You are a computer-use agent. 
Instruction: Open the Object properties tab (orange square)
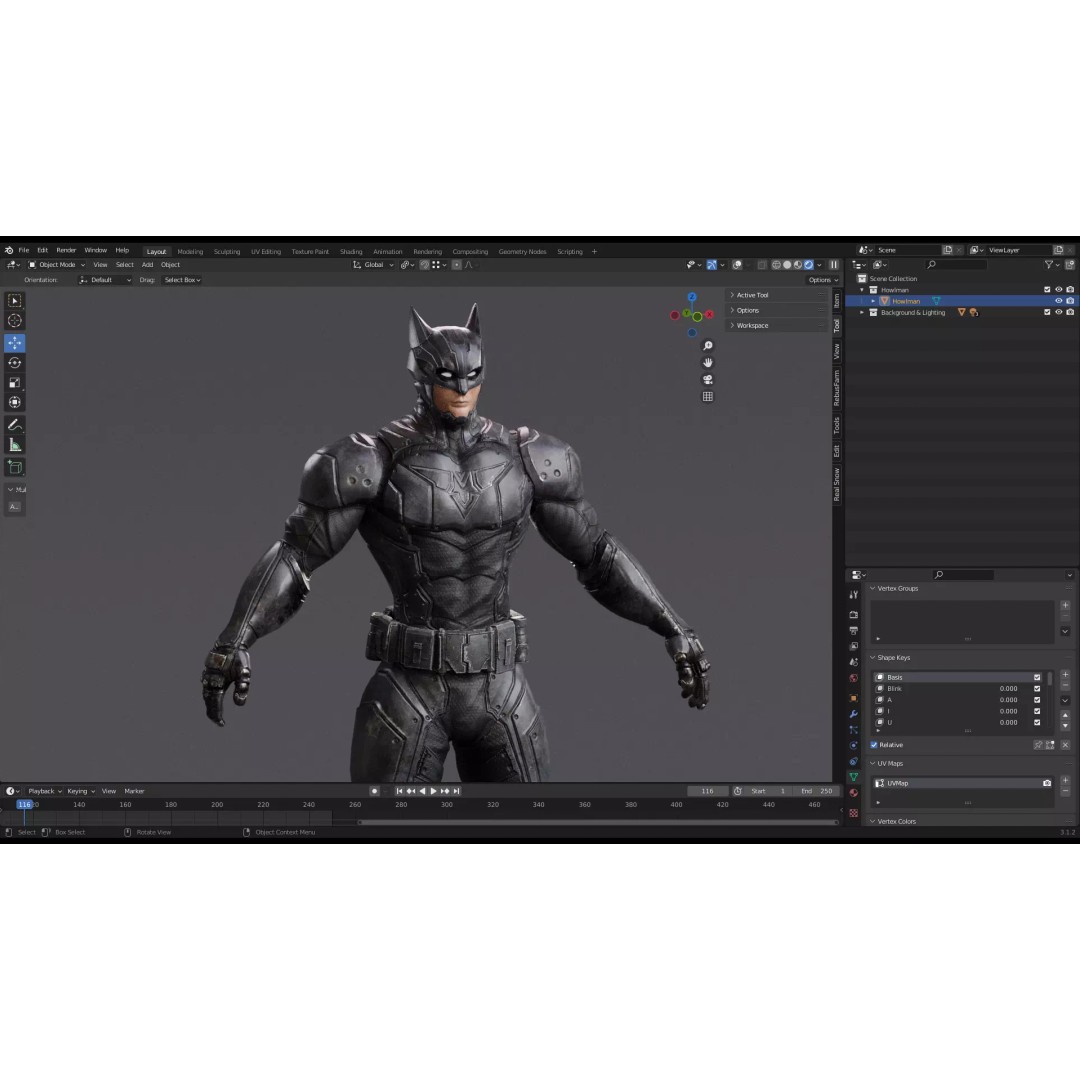854,698
